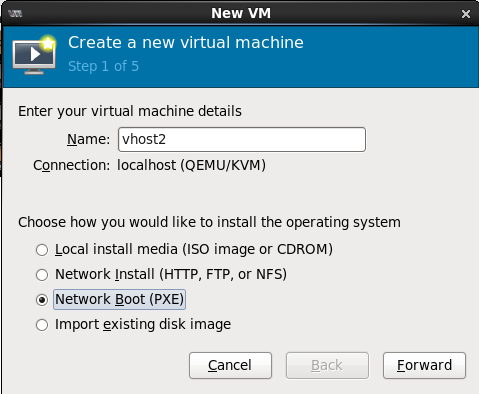
Task: Click 'Choose how you would like to install' text
Action: (x=209, y=222)
